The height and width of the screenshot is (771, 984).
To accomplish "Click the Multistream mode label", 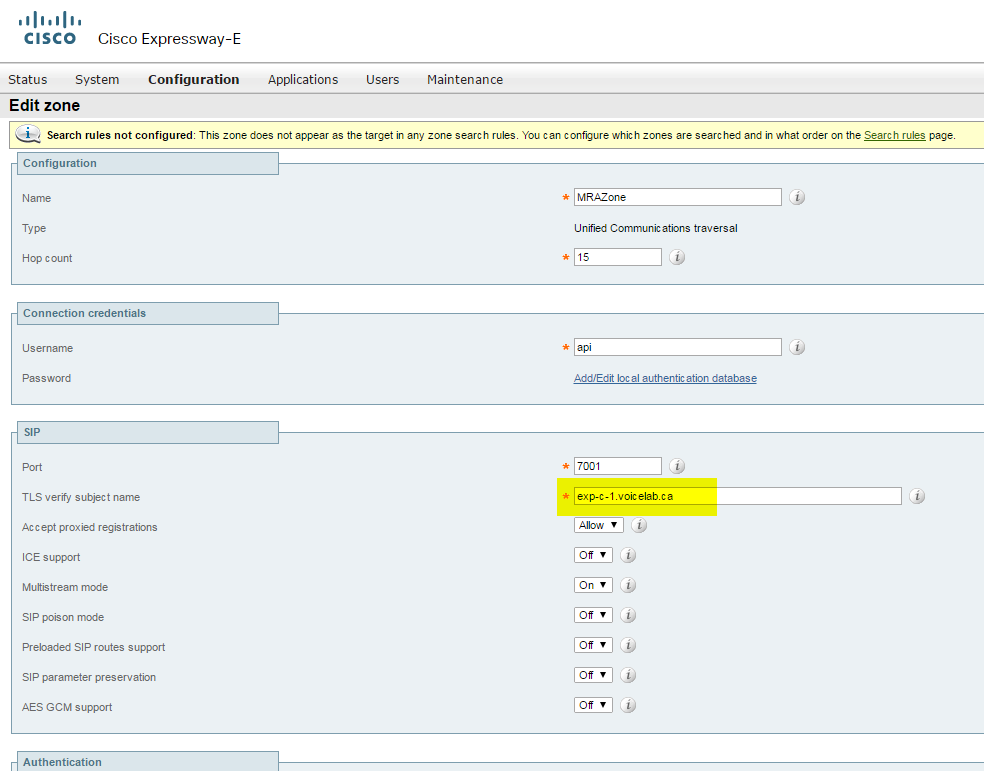I will click(65, 587).
